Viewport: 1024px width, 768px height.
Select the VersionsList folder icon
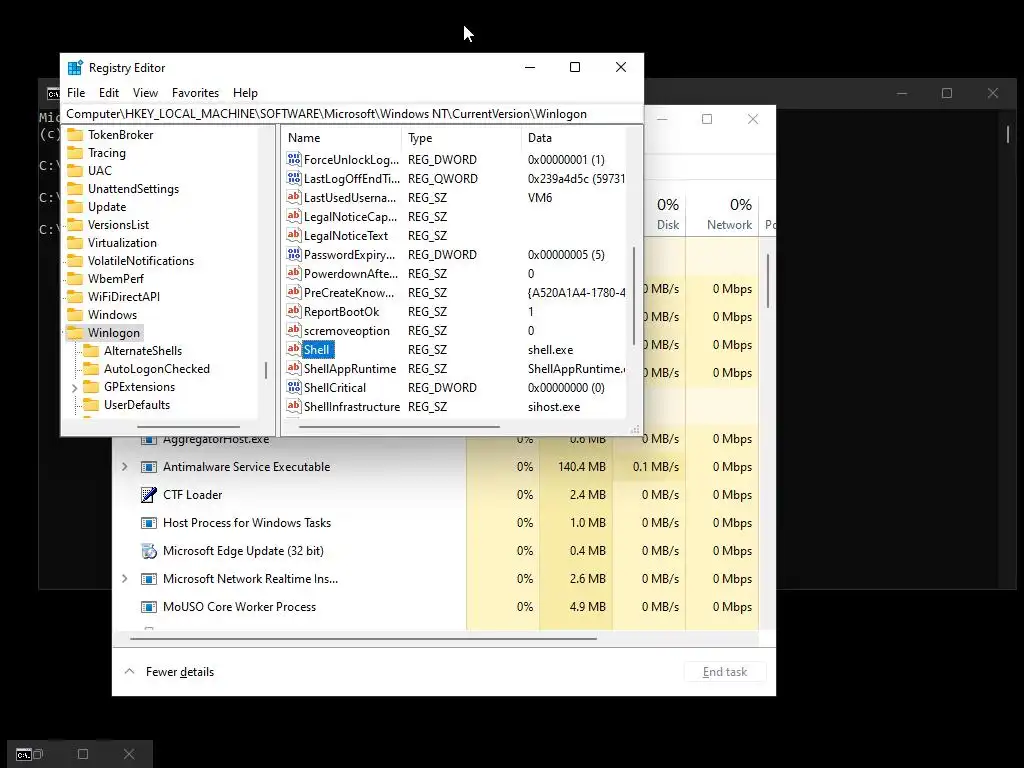click(76, 225)
